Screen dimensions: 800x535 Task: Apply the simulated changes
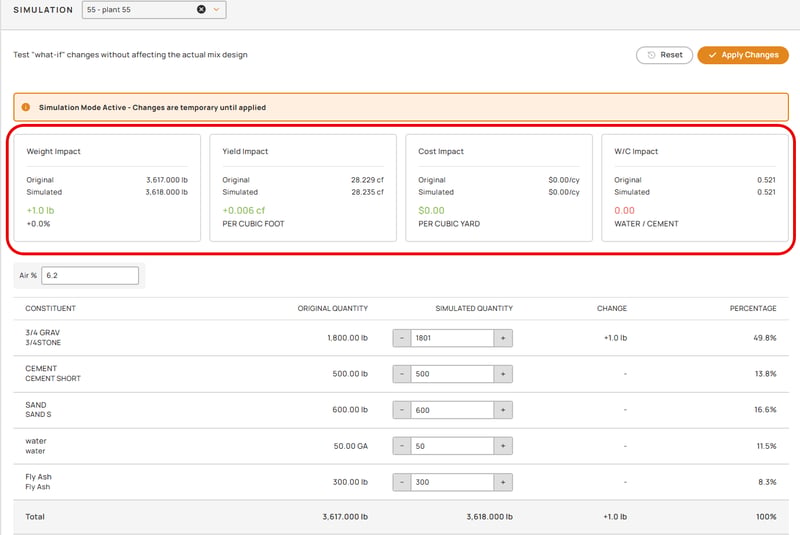(x=743, y=55)
